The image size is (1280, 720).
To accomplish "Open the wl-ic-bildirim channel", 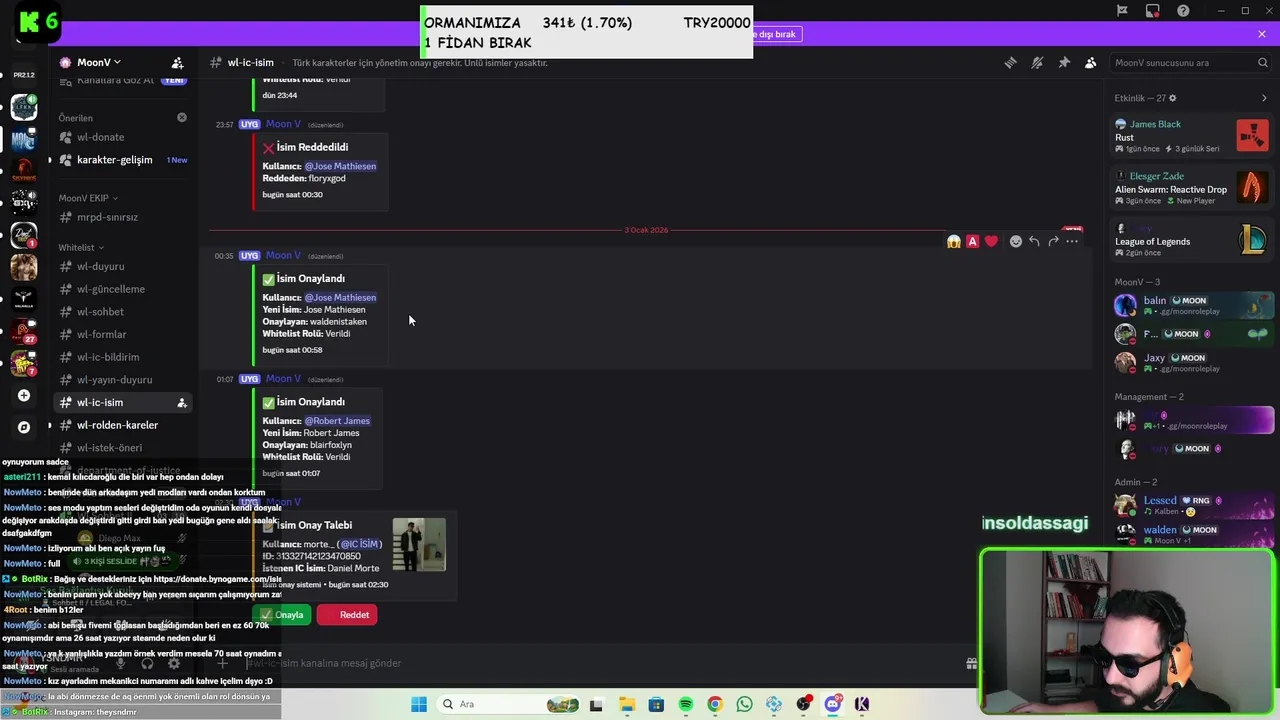I will (108, 357).
